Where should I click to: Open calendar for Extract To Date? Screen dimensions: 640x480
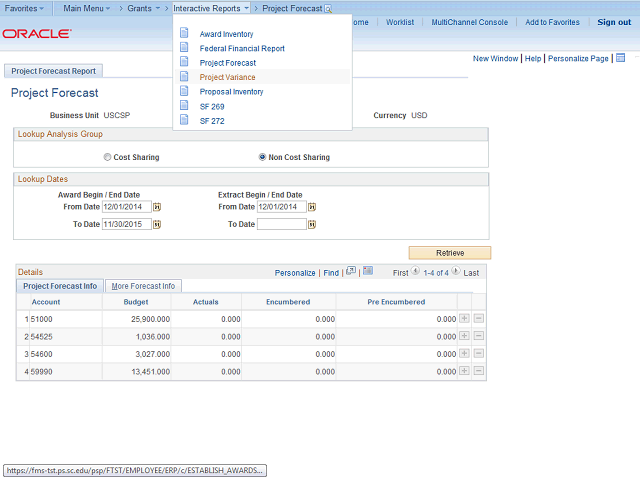pyautogui.click(x=312, y=225)
